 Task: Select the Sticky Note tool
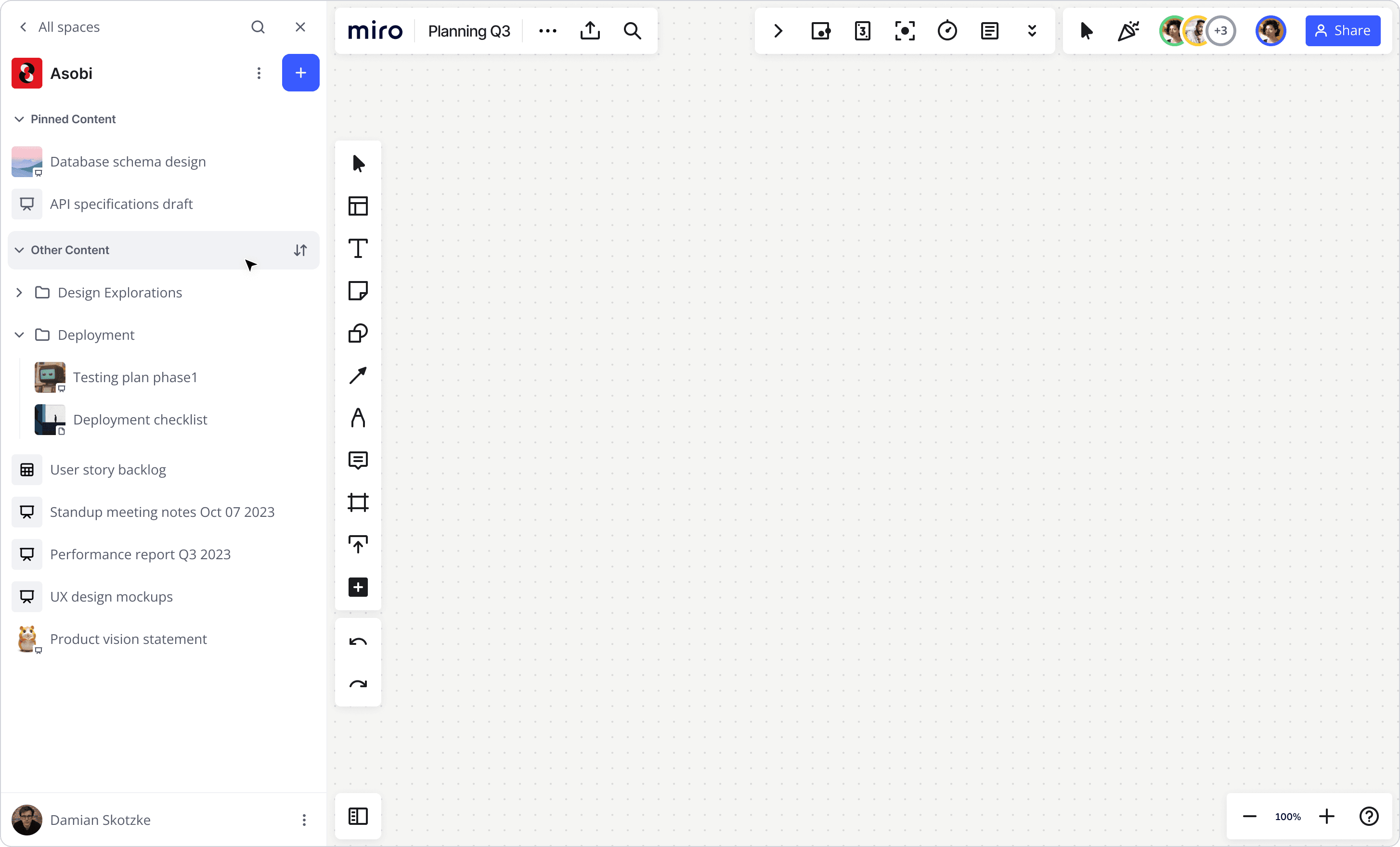(x=358, y=291)
